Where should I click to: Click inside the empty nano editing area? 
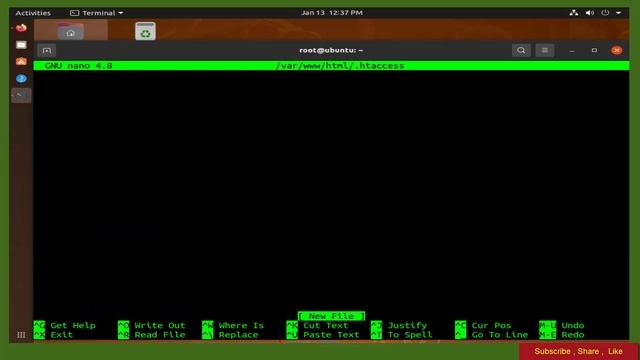tap(331, 191)
